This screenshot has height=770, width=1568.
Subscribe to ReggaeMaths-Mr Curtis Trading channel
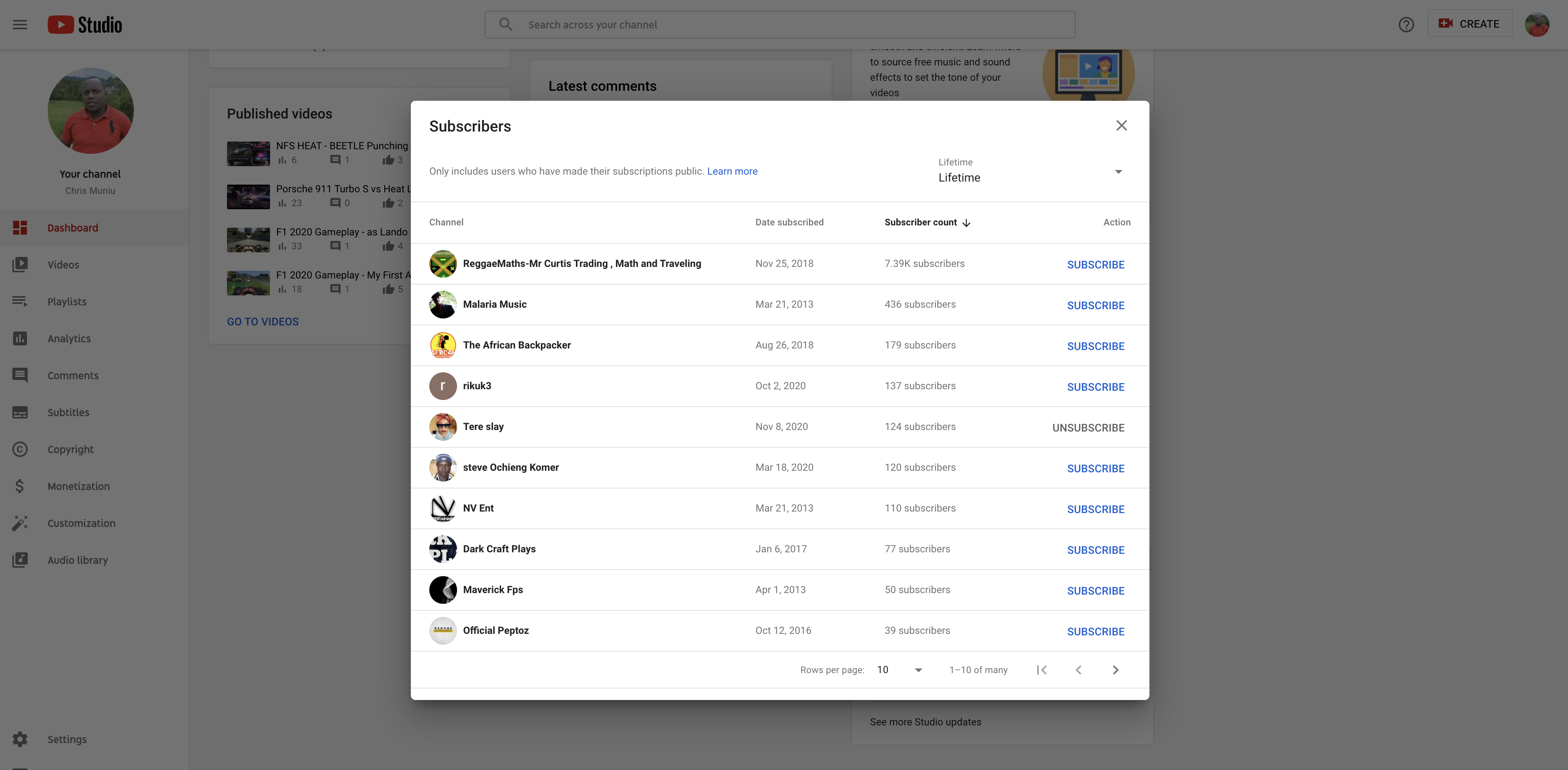click(1095, 264)
